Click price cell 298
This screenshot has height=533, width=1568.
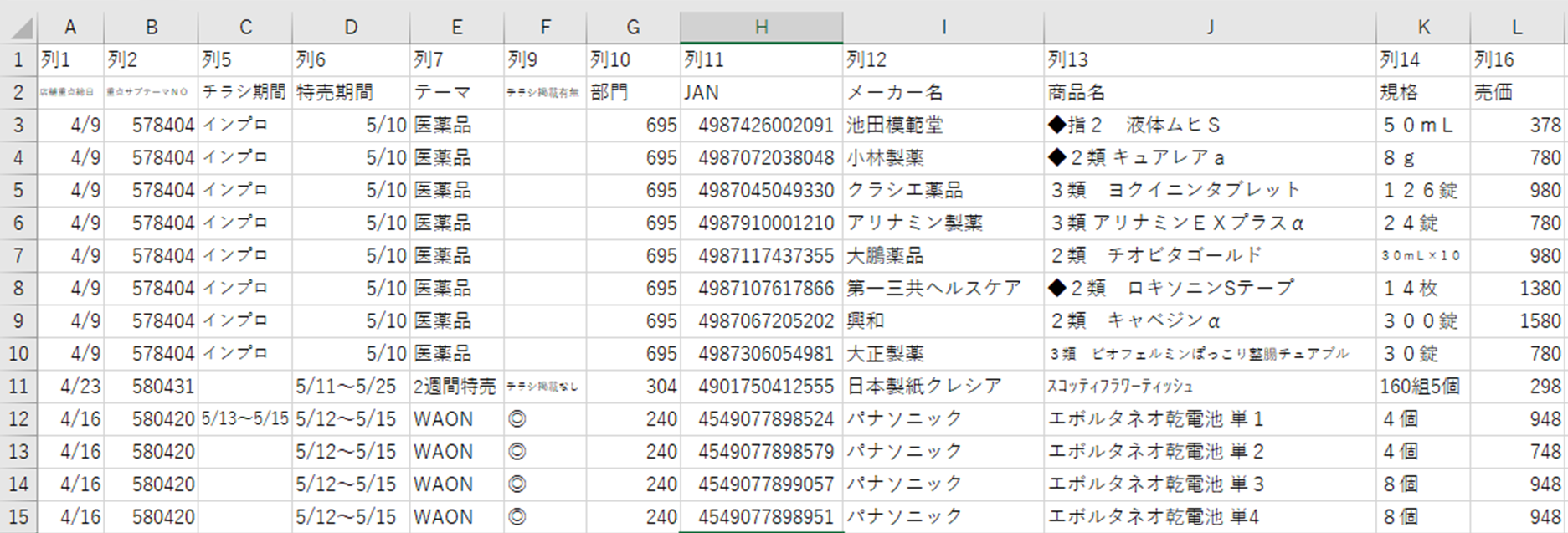coord(1517,386)
